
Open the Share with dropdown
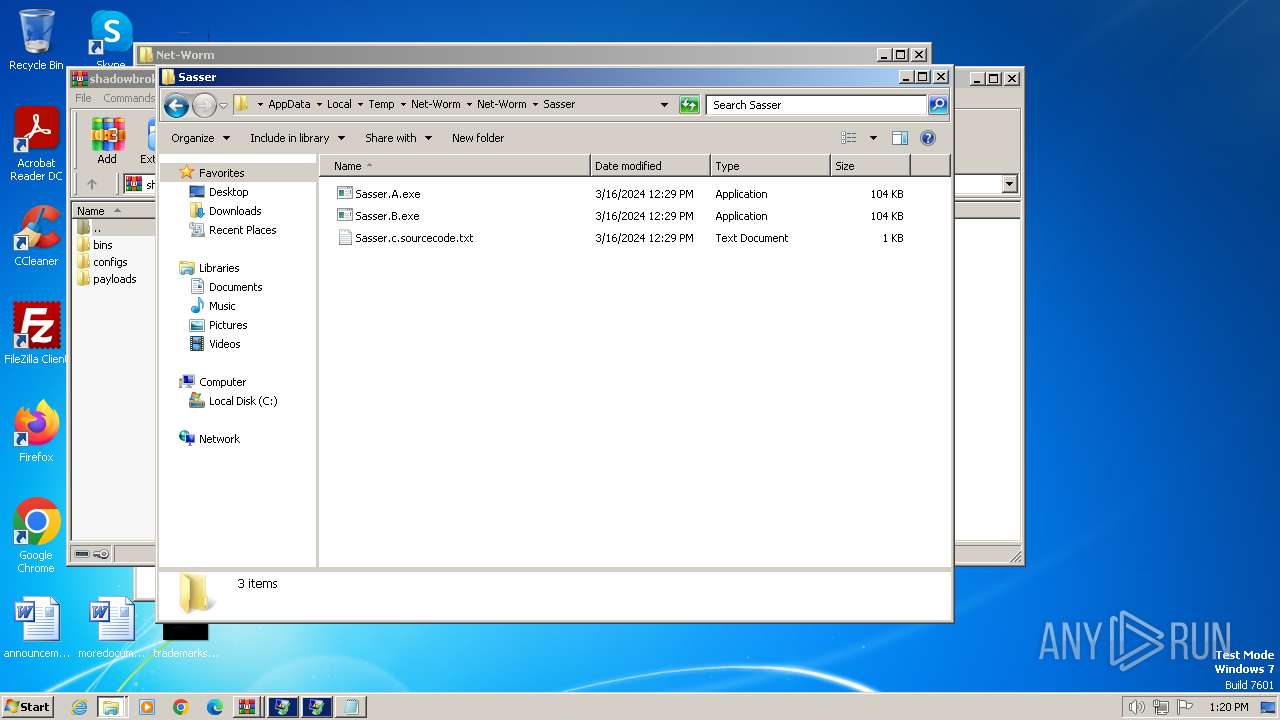pyautogui.click(x=398, y=138)
